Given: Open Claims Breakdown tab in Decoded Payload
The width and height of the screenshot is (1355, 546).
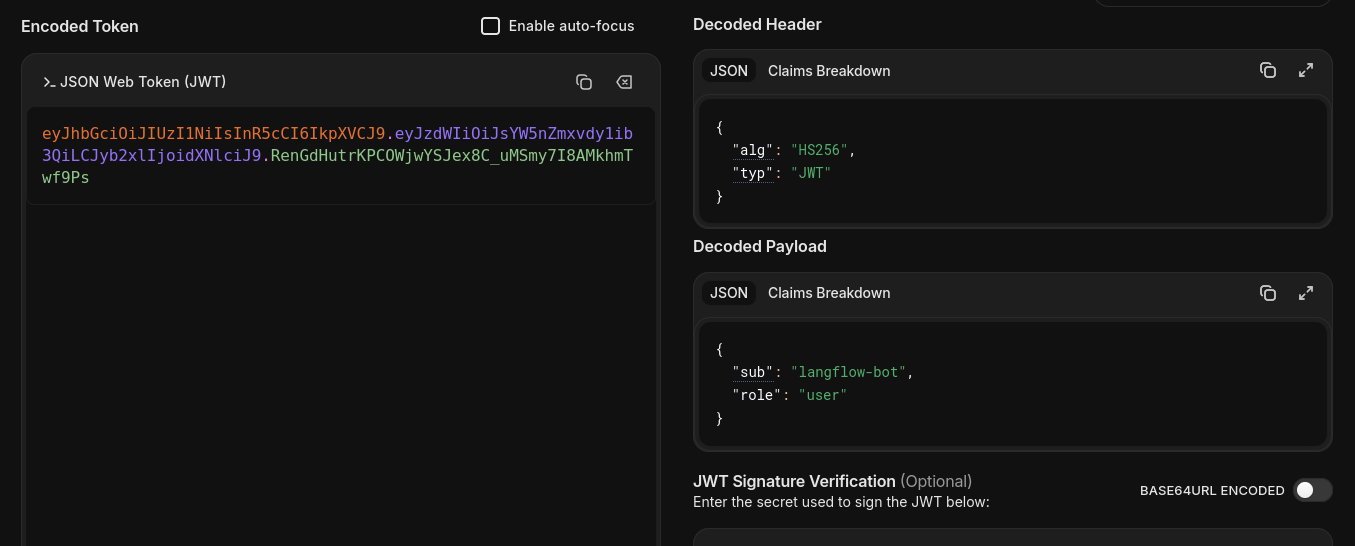Looking at the screenshot, I should point(829,293).
